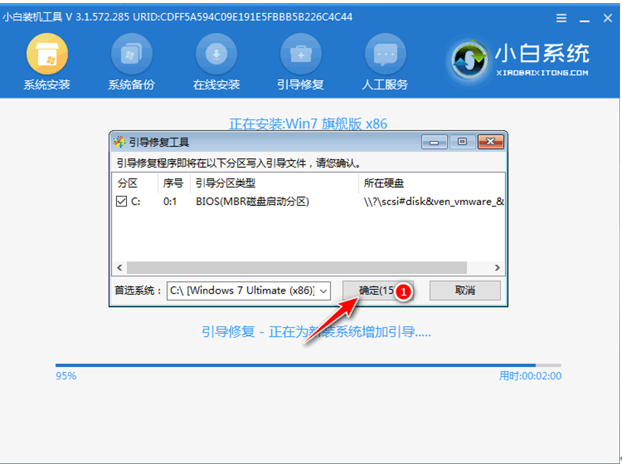Open the 系统备份 backup icon
Image resolution: width=622 pixels, height=464 pixels.
[x=131, y=55]
